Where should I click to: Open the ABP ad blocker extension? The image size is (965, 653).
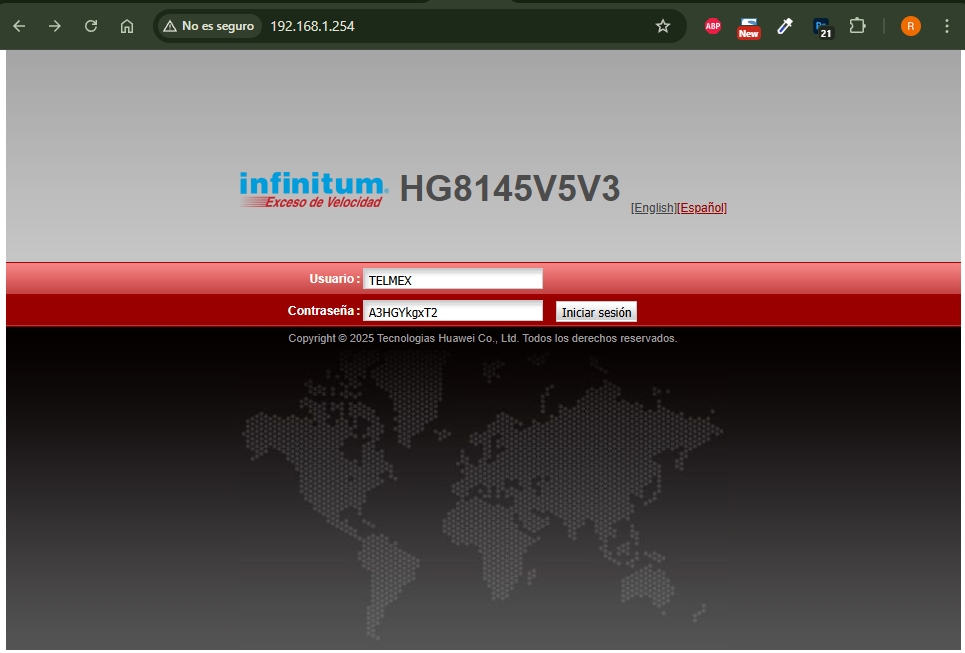click(x=713, y=26)
